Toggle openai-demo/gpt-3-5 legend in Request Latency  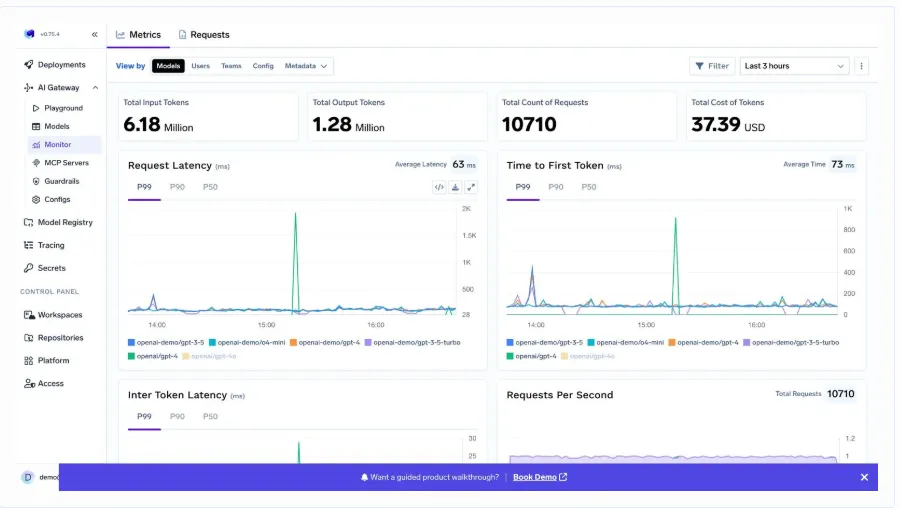(x=166, y=343)
